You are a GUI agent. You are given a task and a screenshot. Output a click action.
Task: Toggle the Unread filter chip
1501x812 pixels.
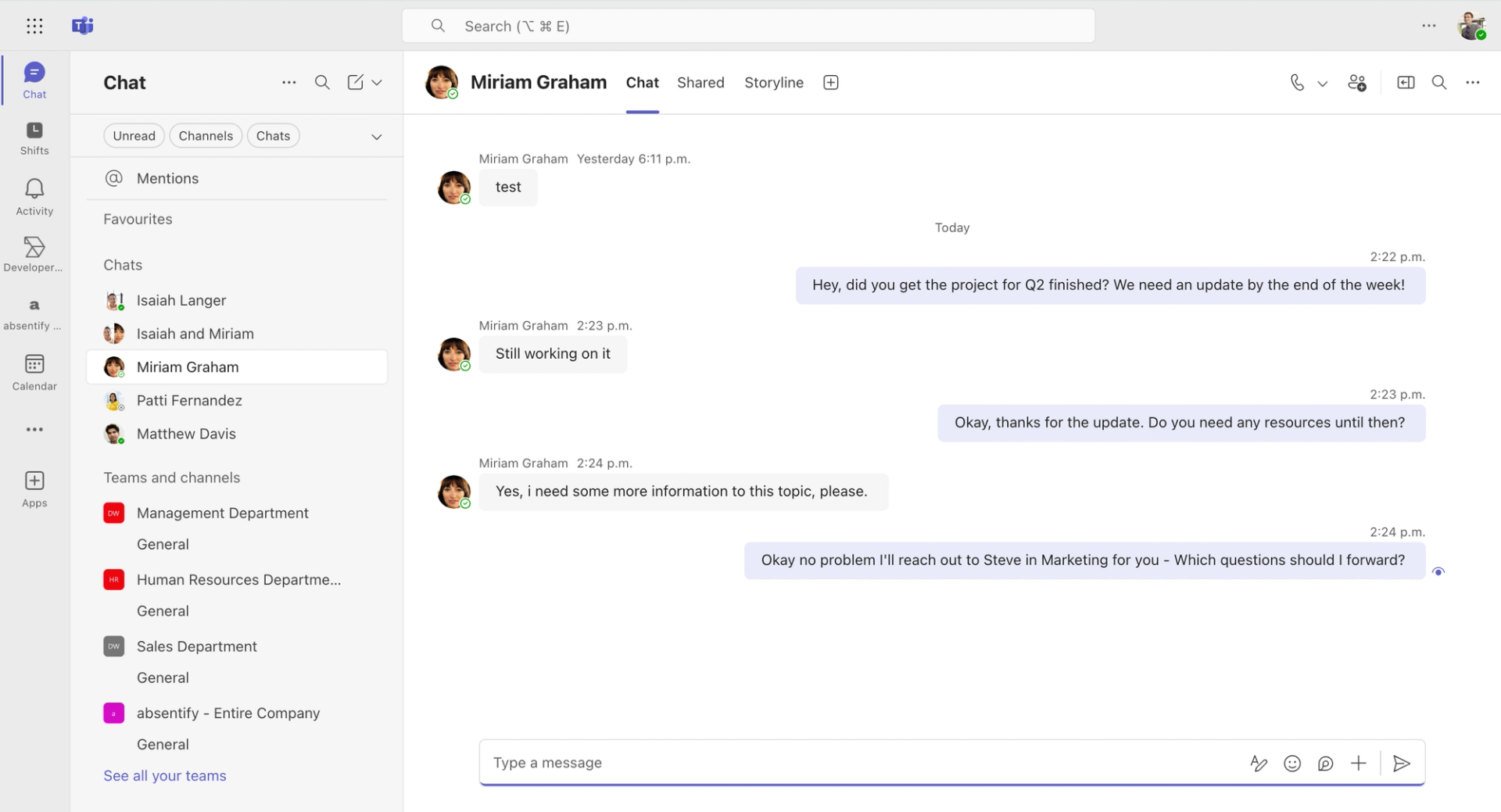click(x=134, y=136)
